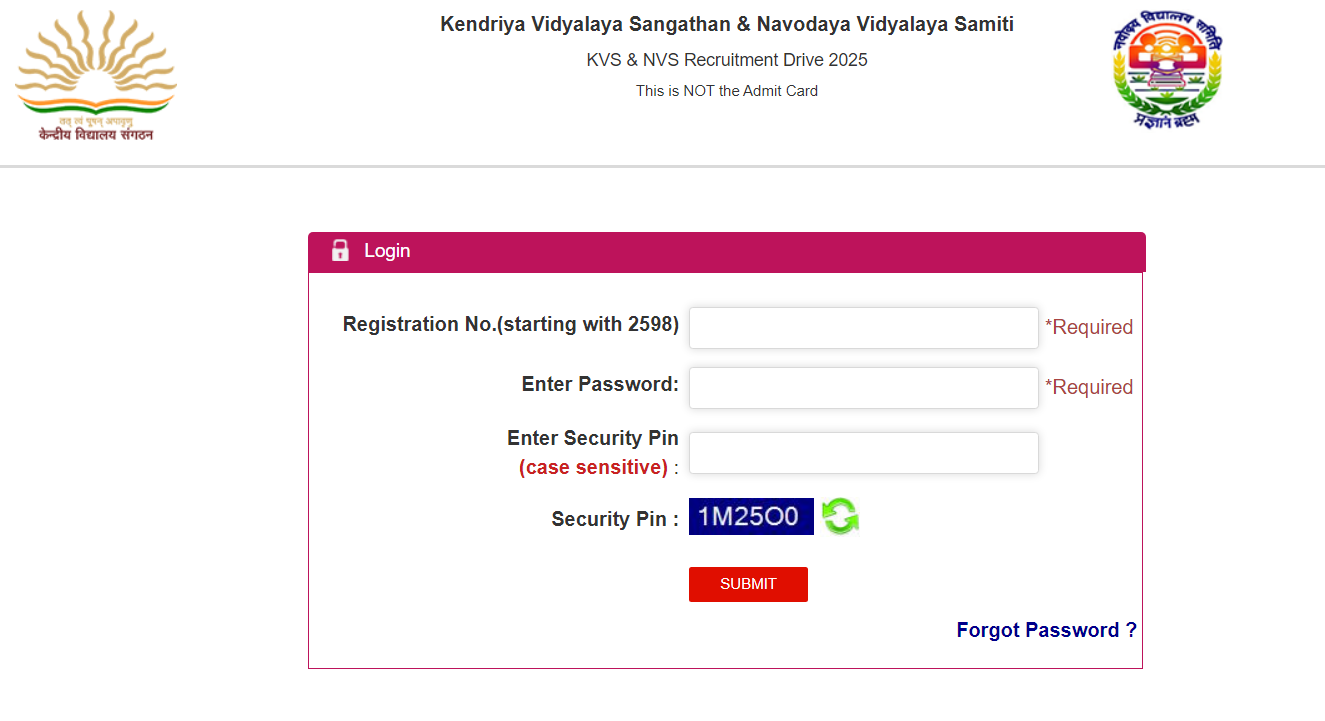Click the Login panel header title
The height and width of the screenshot is (721, 1325).
pos(387,251)
